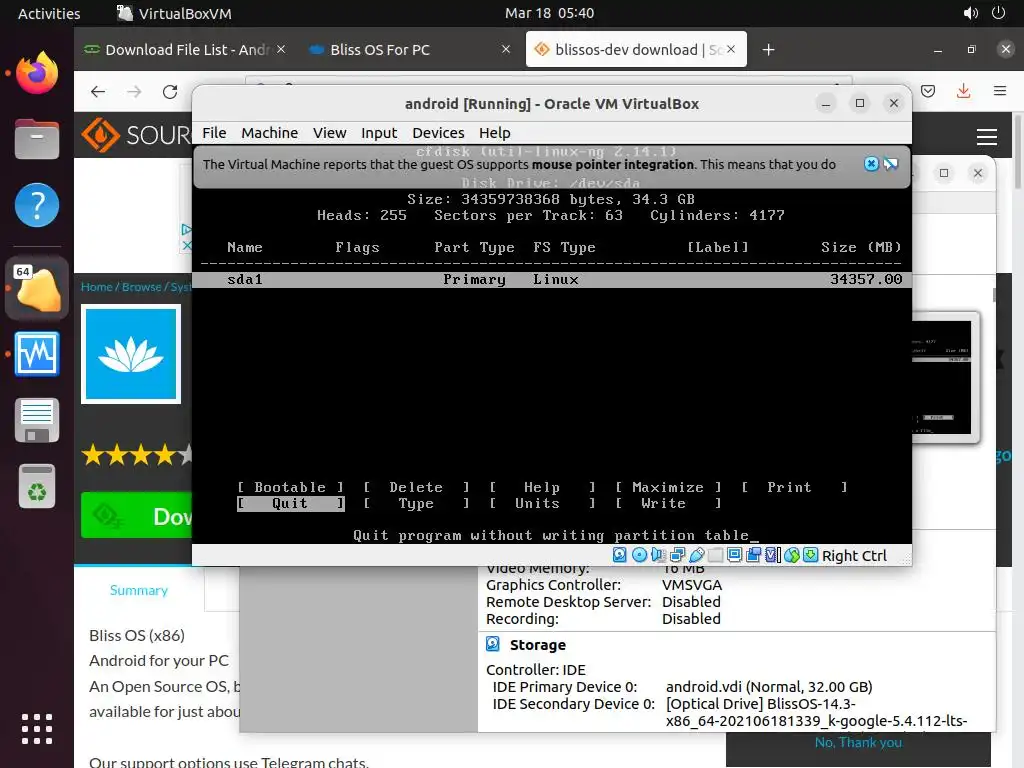Click the Home breadcrumb link
Screen dimensions: 1024x768
[97, 287]
